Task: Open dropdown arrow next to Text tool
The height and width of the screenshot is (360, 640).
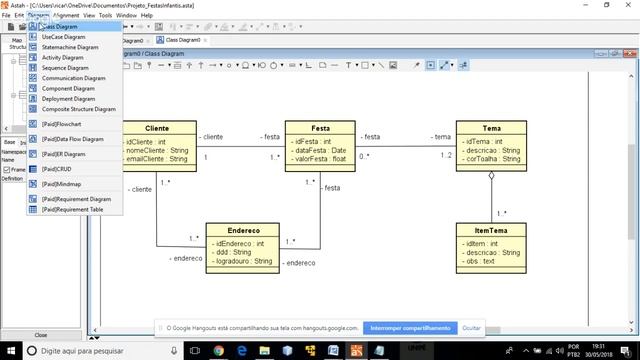Action: coord(357,65)
